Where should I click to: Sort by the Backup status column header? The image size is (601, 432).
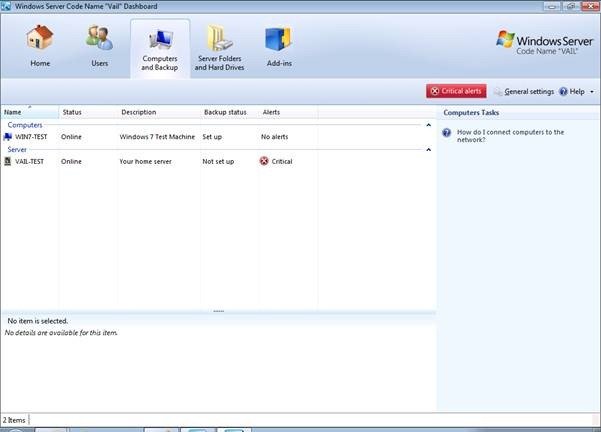point(230,112)
